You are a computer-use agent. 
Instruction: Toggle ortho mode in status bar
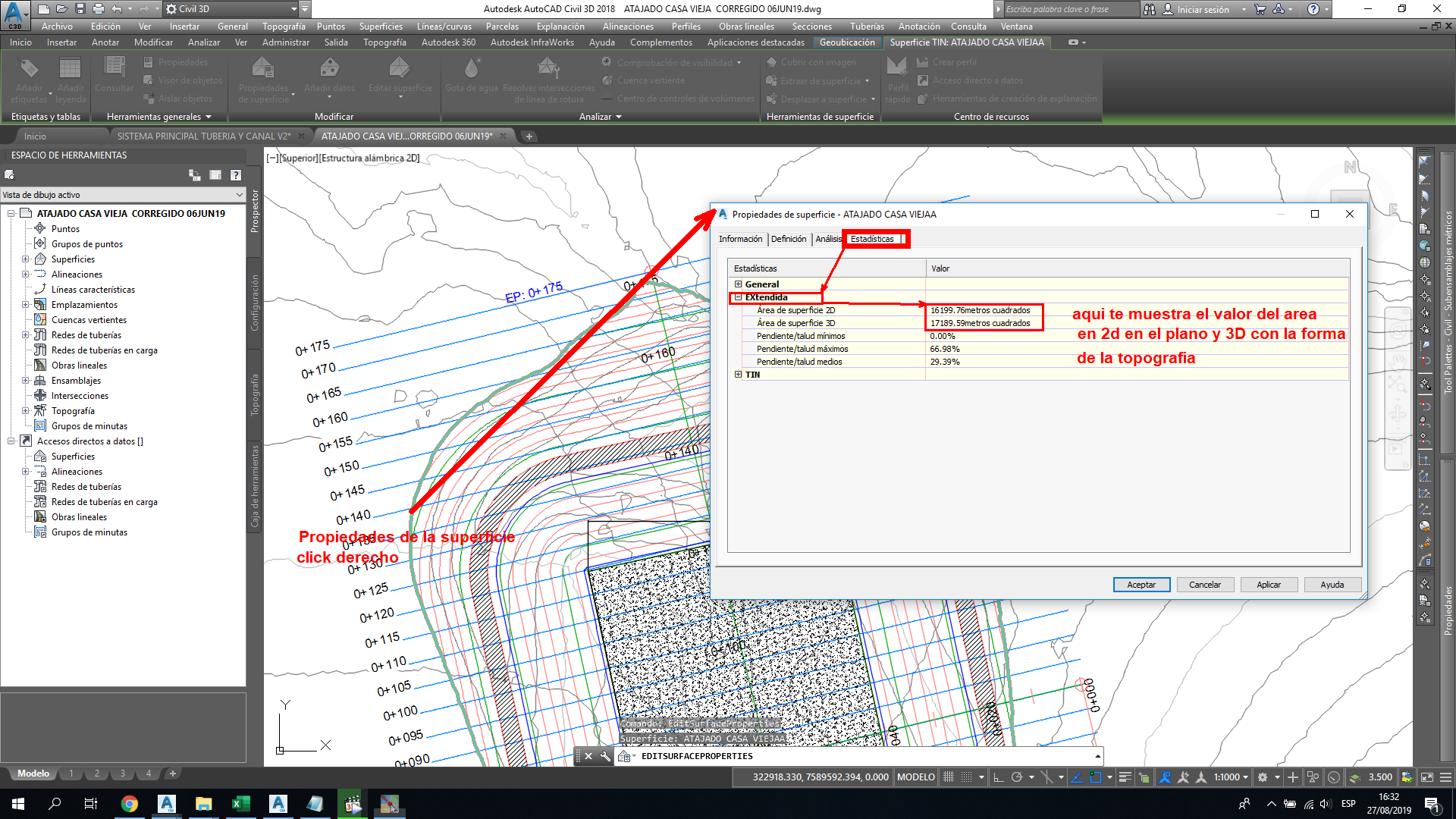click(998, 777)
